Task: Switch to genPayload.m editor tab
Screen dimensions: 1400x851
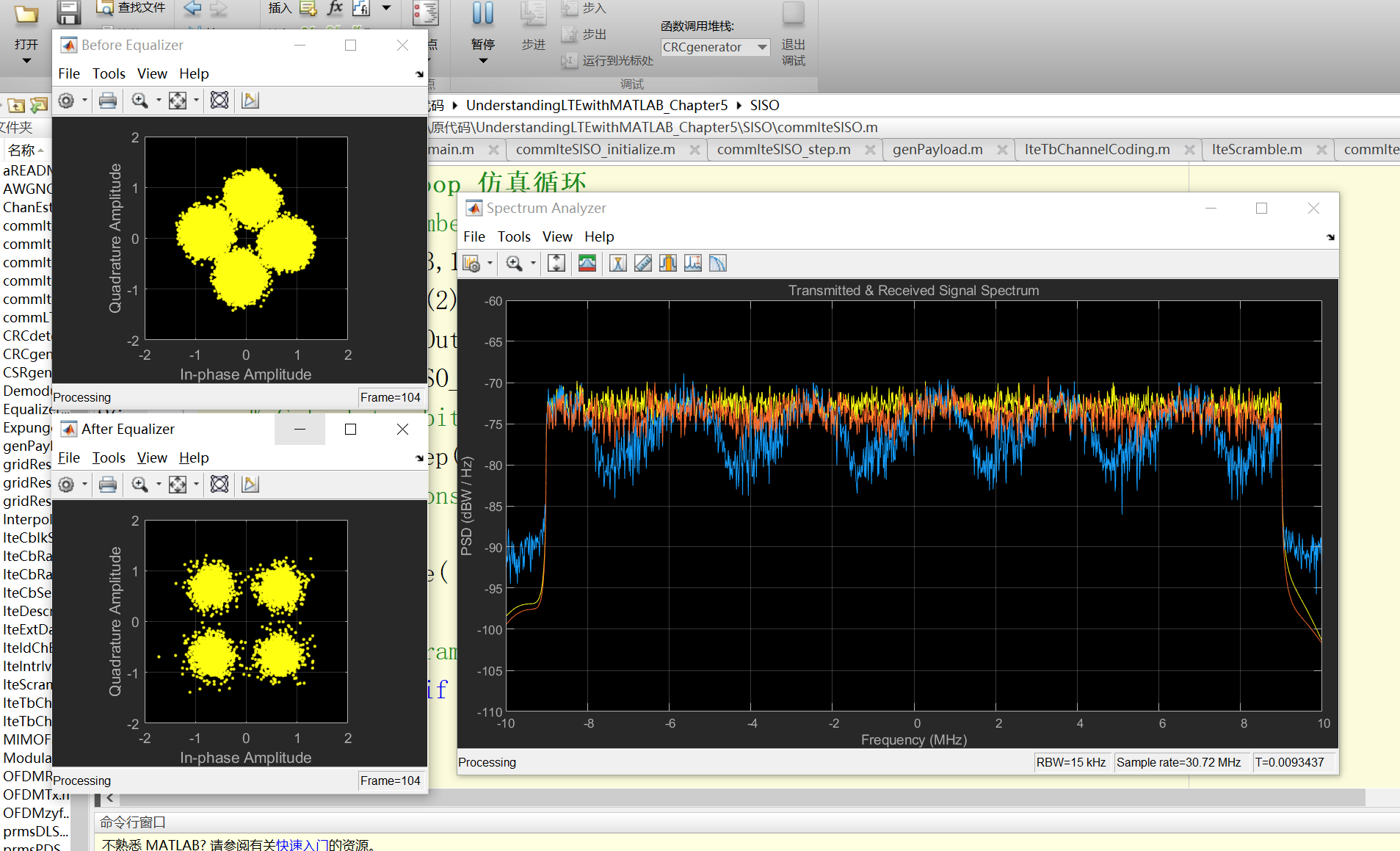Action: (937, 150)
